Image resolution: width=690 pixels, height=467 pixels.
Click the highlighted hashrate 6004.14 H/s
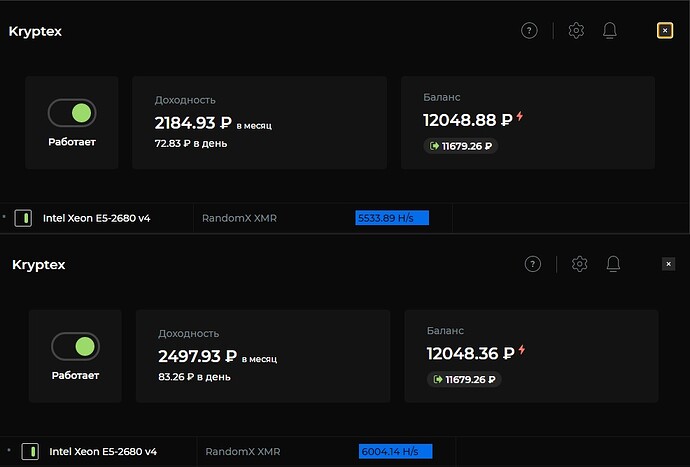[x=396, y=451]
